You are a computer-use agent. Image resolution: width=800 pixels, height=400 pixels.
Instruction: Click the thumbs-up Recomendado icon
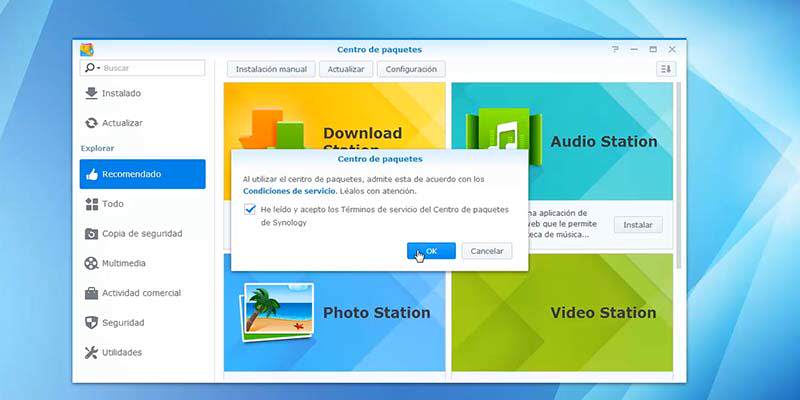point(92,174)
